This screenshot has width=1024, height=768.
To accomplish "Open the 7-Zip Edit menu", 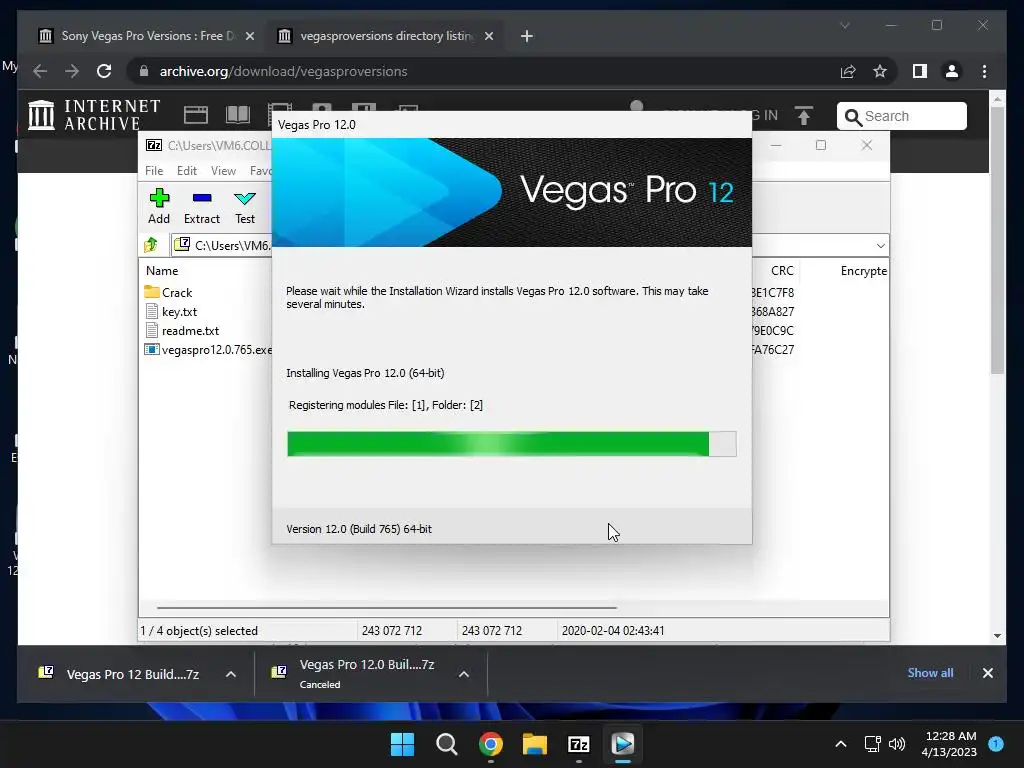I will (x=187, y=170).
